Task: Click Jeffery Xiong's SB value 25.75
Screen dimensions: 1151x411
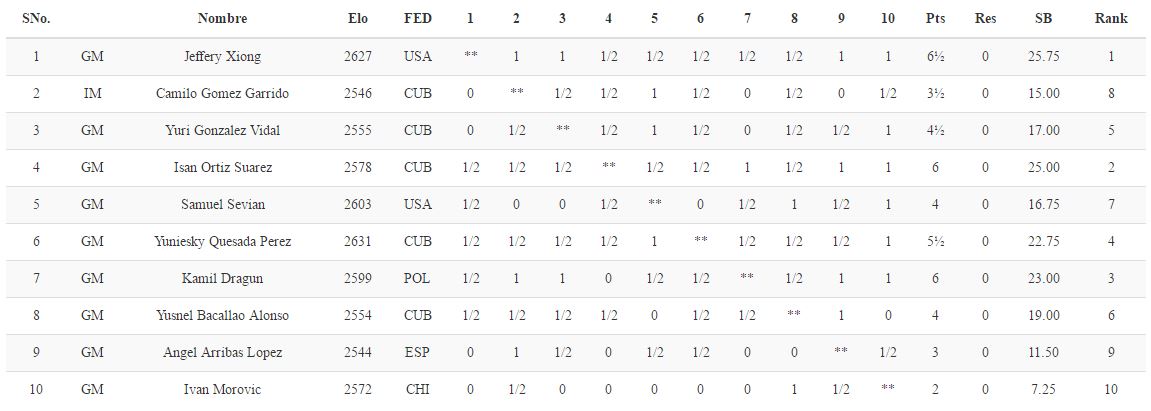Action: 1043,57
